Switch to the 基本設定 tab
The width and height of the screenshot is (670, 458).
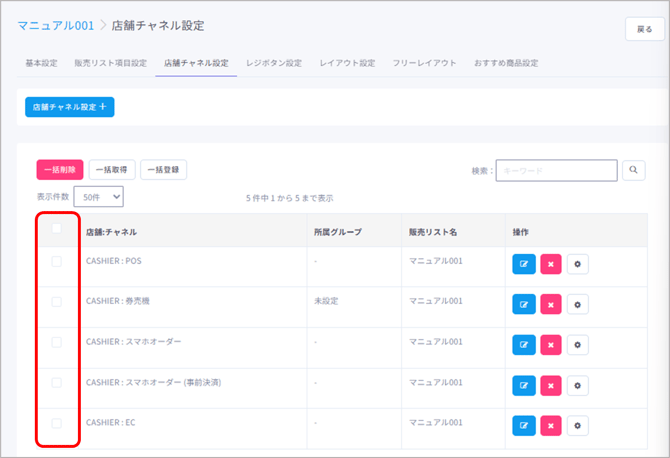[x=41, y=63]
